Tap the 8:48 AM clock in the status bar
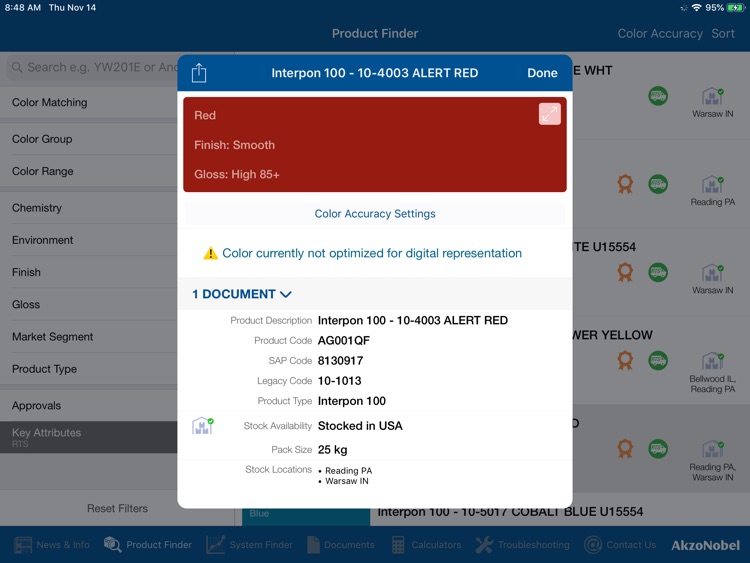This screenshot has height=563, width=750. click(x=22, y=8)
